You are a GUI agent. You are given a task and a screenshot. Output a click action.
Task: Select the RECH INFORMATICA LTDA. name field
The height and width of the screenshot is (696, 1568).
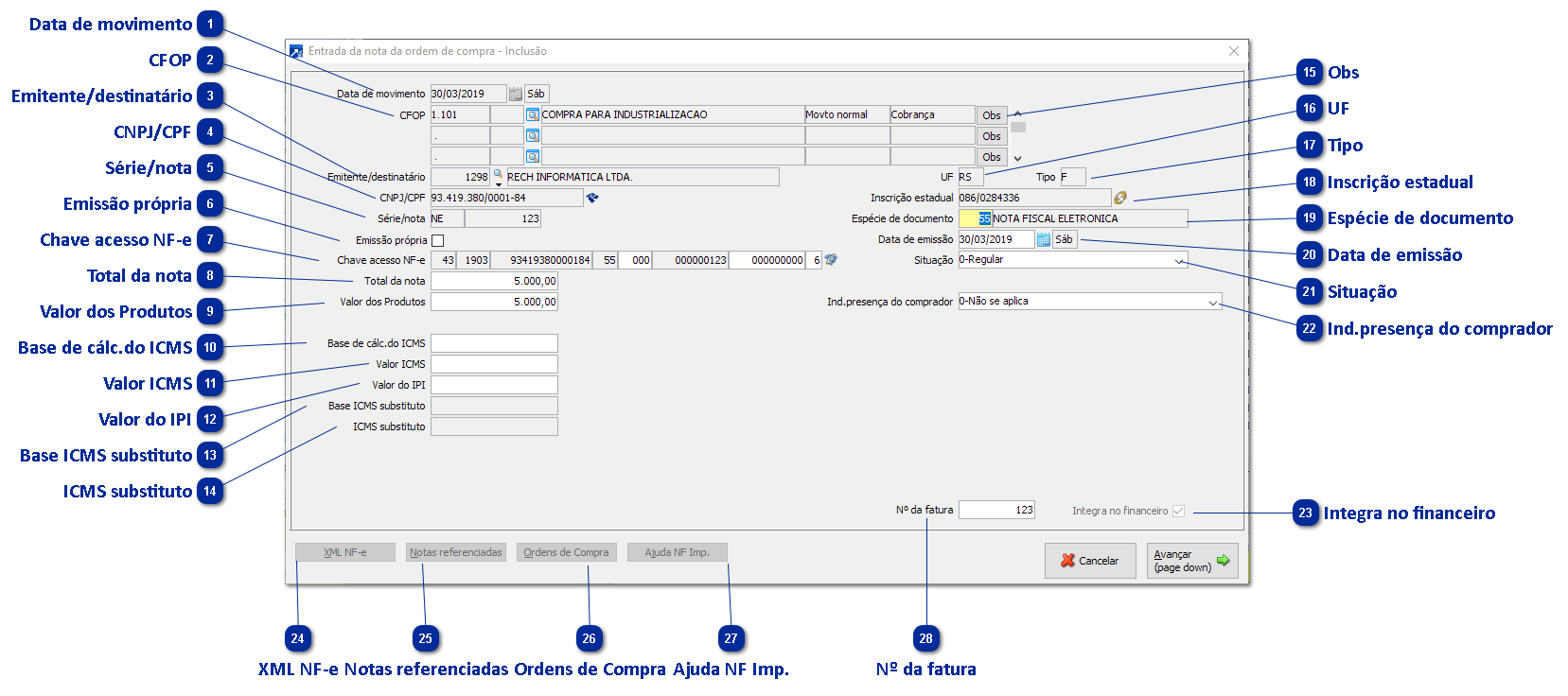tap(643, 177)
